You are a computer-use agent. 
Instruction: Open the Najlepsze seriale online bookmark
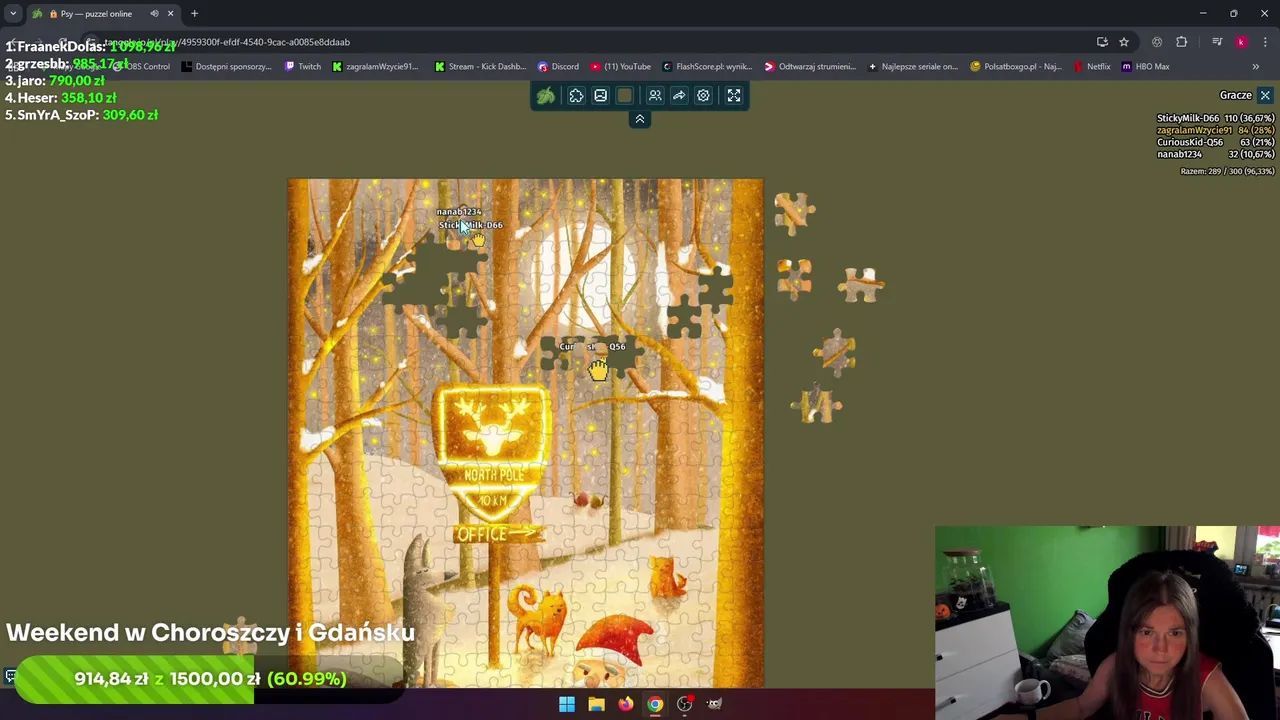[913, 66]
